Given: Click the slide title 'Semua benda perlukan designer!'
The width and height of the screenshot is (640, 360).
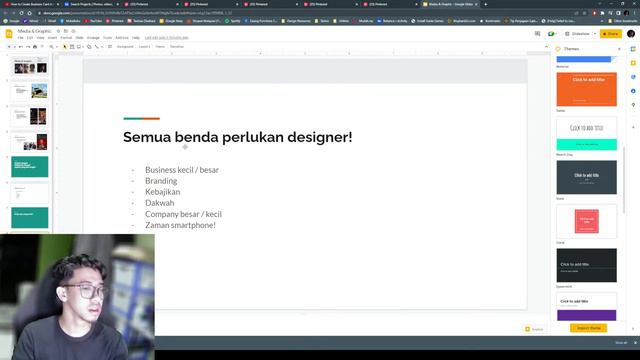Looking at the screenshot, I should coord(238,137).
